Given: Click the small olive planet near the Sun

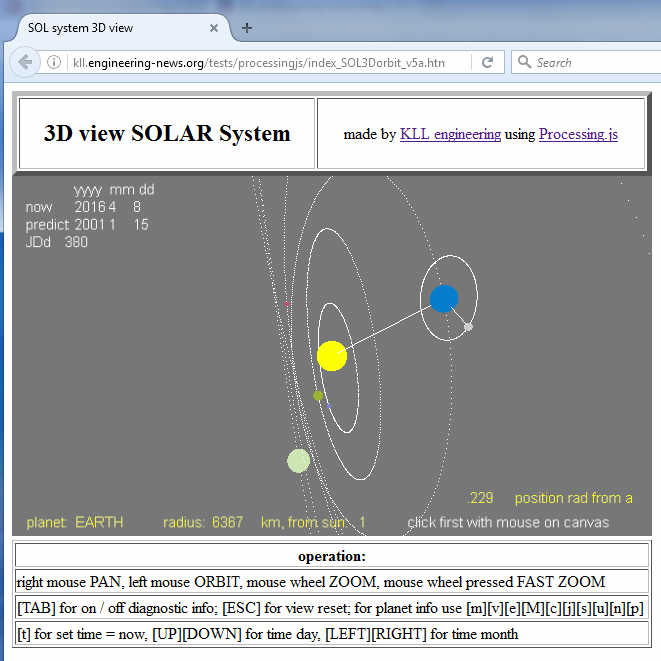Looking at the screenshot, I should [318, 396].
